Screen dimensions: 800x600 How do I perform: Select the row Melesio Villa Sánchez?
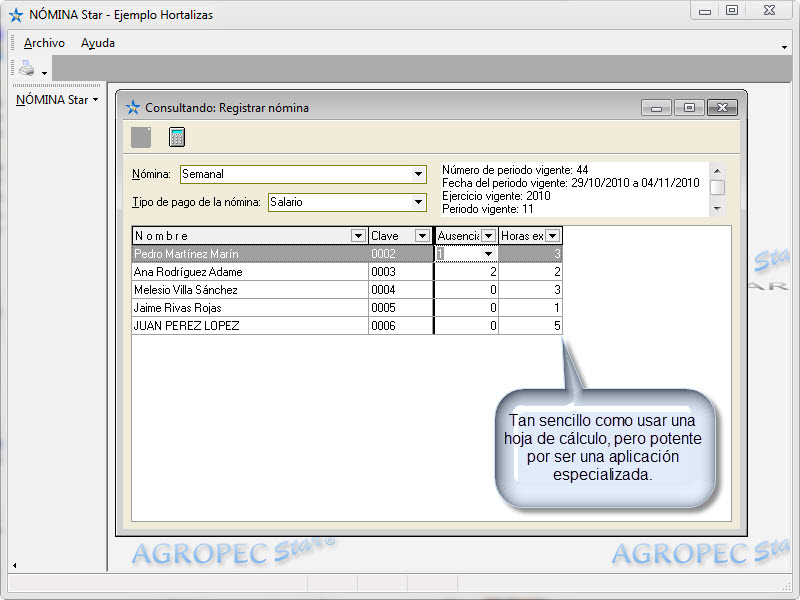(x=347, y=290)
